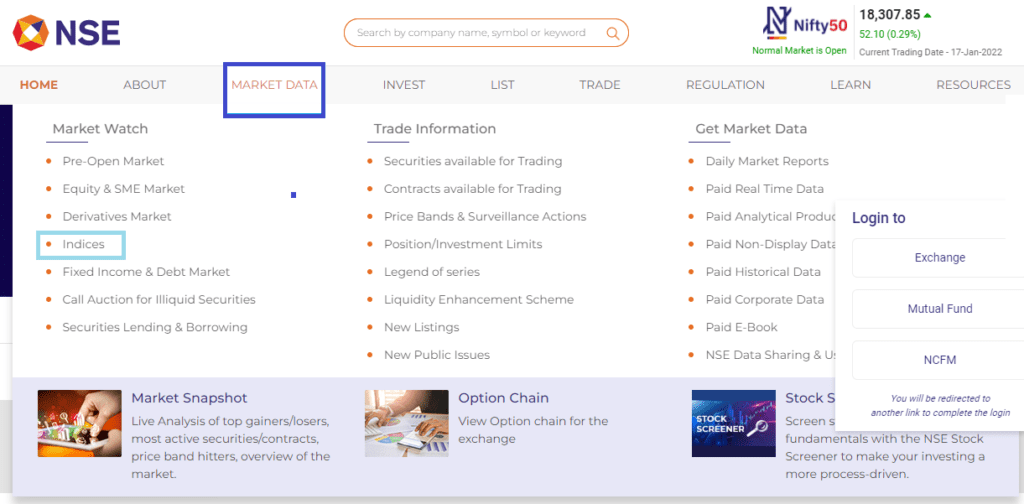The height and width of the screenshot is (504, 1024).
Task: Open the LEARN menu
Action: [850, 85]
